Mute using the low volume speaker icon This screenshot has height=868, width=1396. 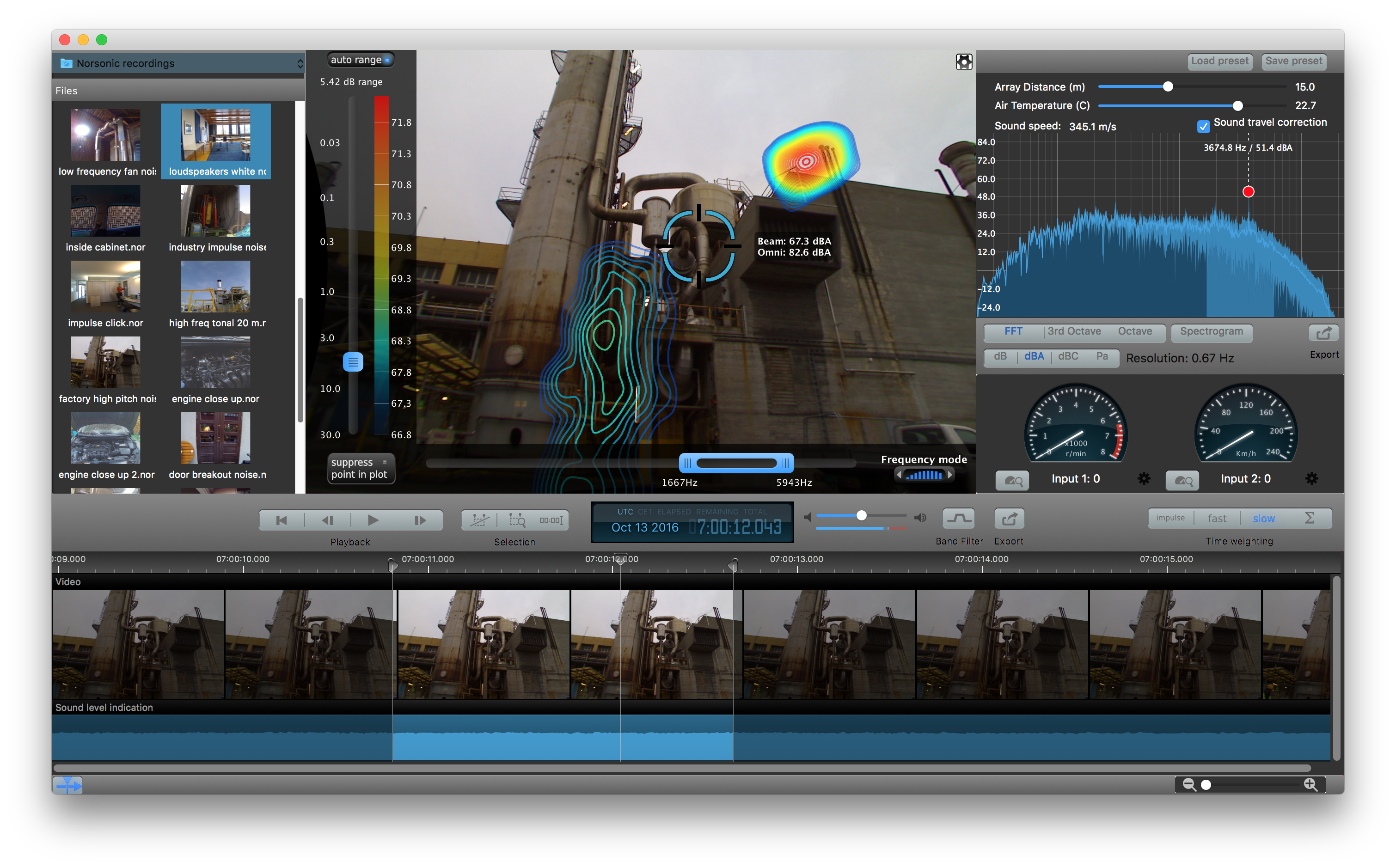(x=808, y=517)
